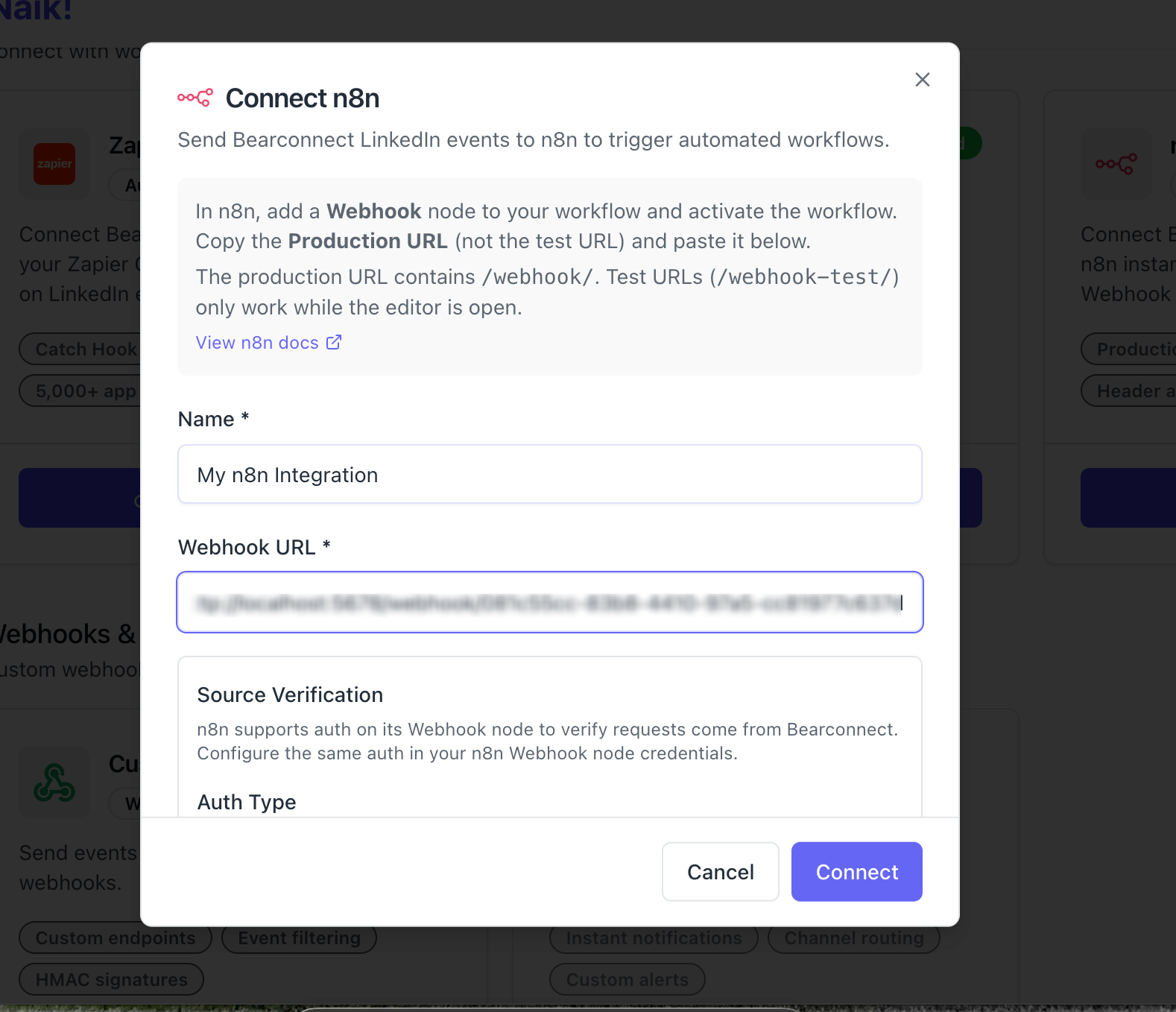Click the Channel routing tag
The image size is (1176, 1012).
[x=853, y=938]
